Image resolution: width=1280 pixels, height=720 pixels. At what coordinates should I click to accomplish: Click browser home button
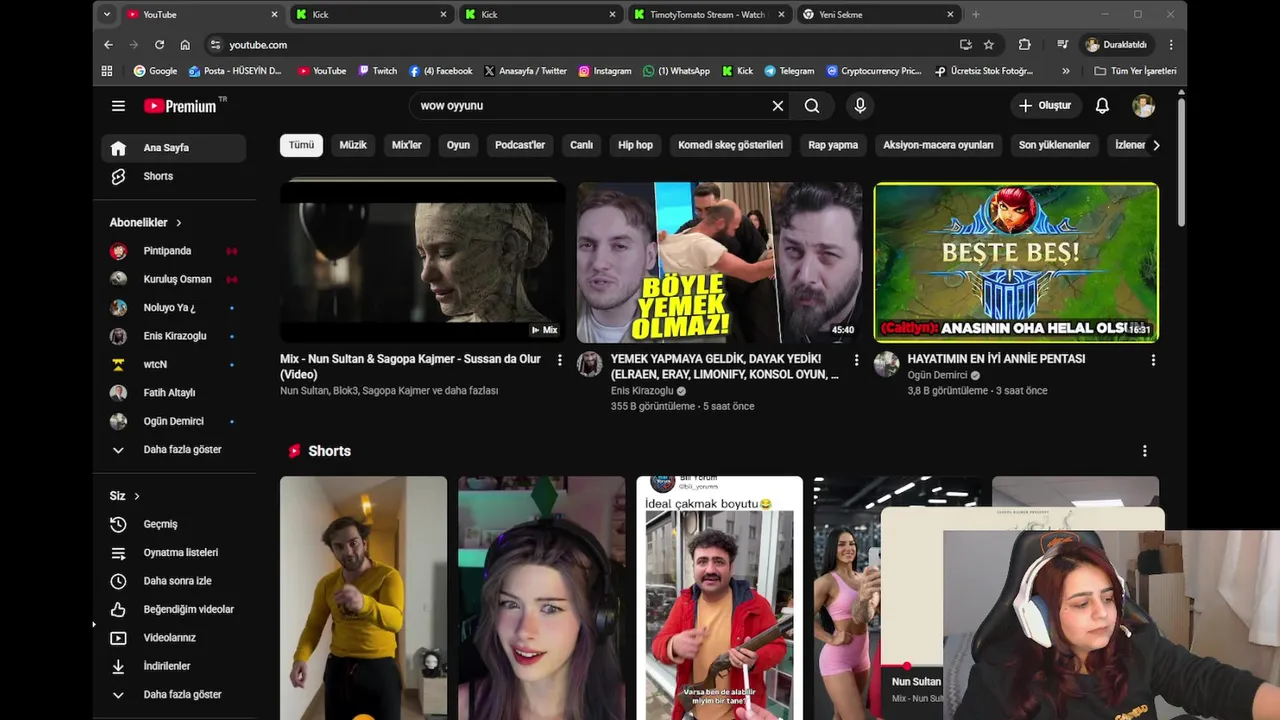click(x=185, y=45)
